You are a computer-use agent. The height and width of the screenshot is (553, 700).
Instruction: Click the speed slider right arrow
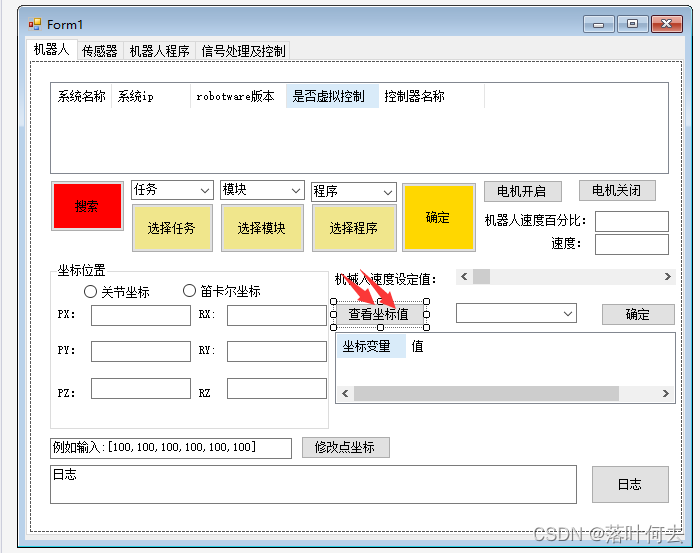pyautogui.click(x=667, y=277)
